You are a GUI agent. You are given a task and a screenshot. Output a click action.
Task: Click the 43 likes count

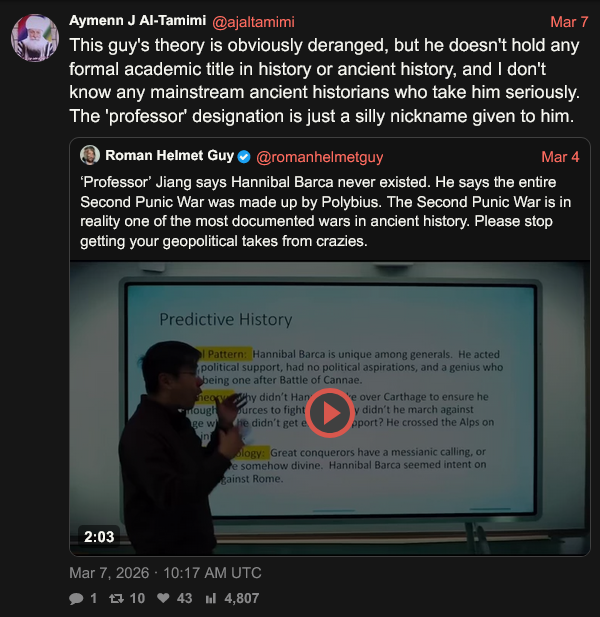pyautogui.click(x=185, y=599)
